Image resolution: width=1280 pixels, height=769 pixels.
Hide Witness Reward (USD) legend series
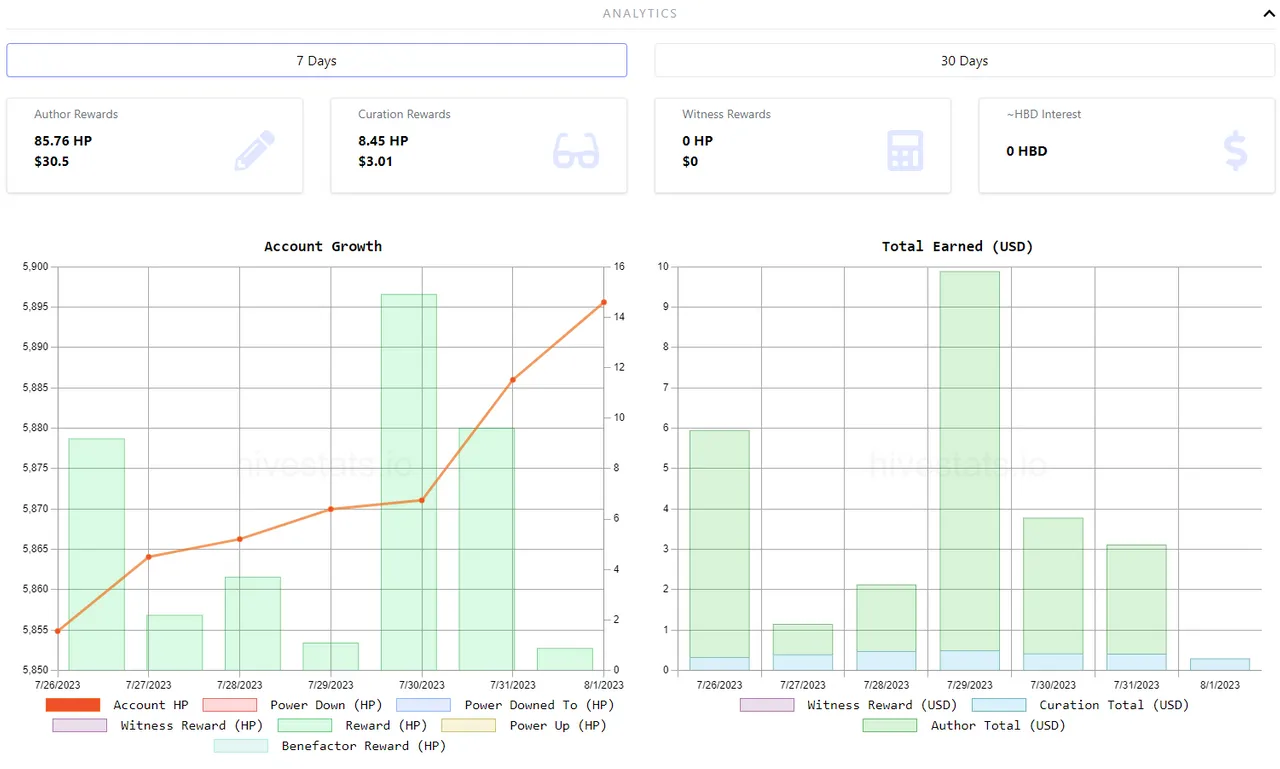(766, 705)
